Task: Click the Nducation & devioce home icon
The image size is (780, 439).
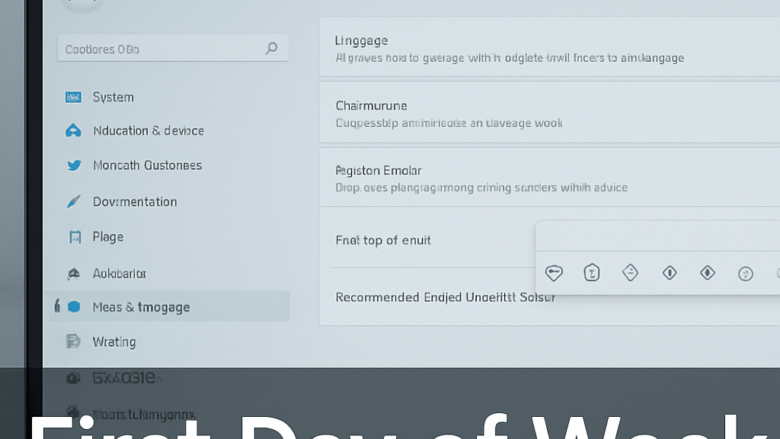Action: coord(73,130)
